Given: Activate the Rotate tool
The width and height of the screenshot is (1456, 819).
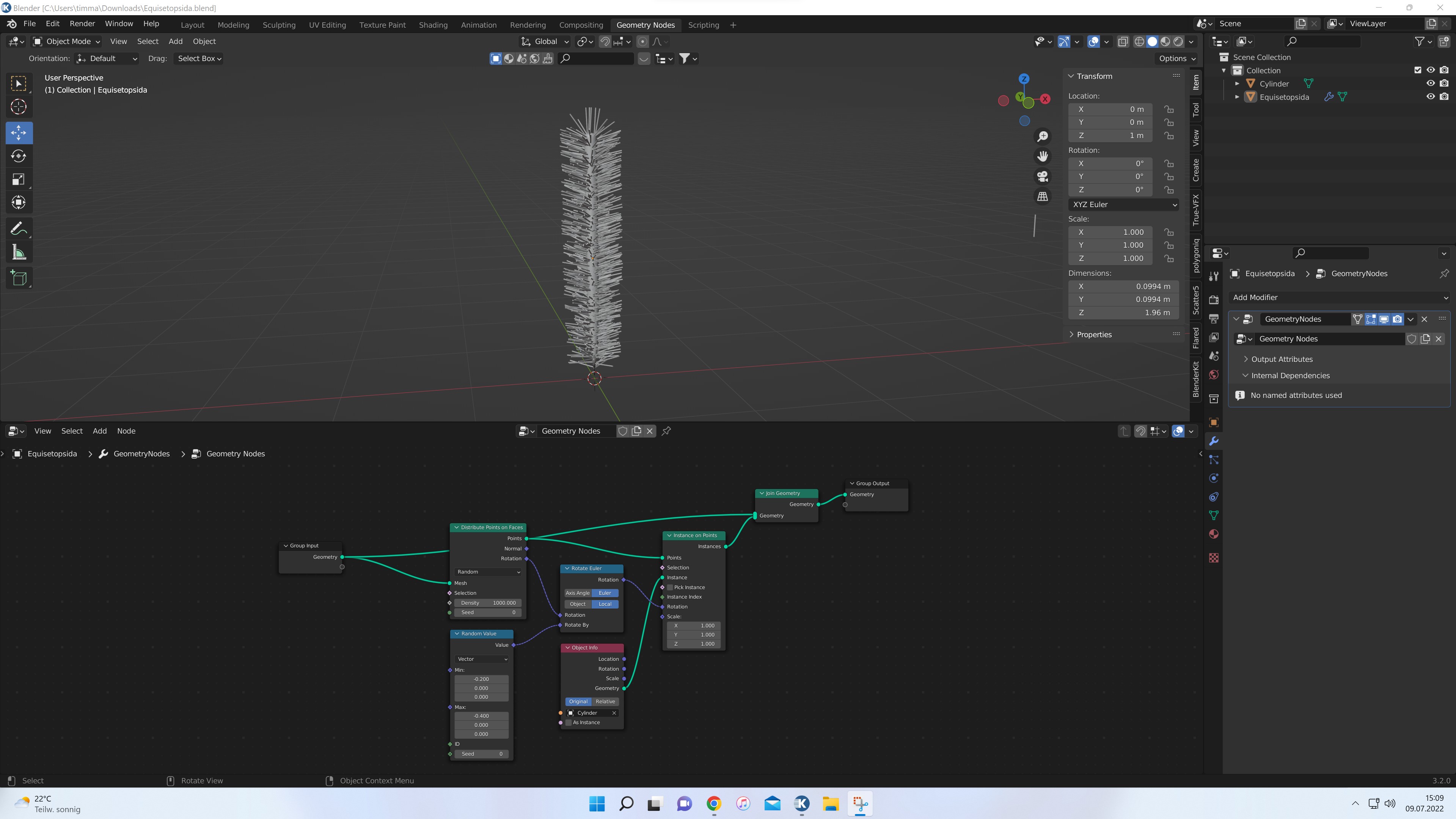Looking at the screenshot, I should (19, 156).
